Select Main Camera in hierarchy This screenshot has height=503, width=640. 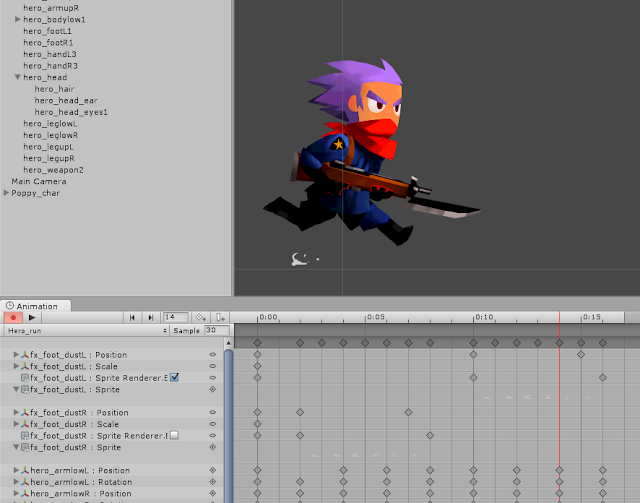tap(38, 181)
